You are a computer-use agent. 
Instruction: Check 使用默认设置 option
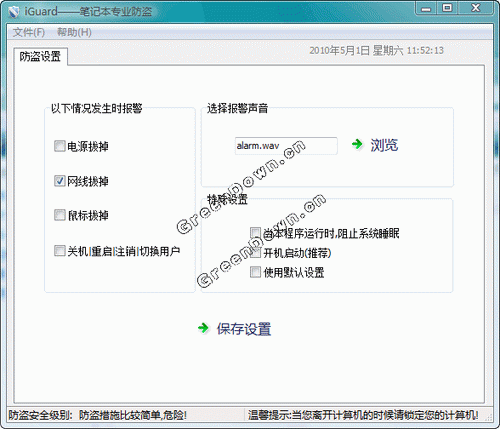click(x=255, y=272)
